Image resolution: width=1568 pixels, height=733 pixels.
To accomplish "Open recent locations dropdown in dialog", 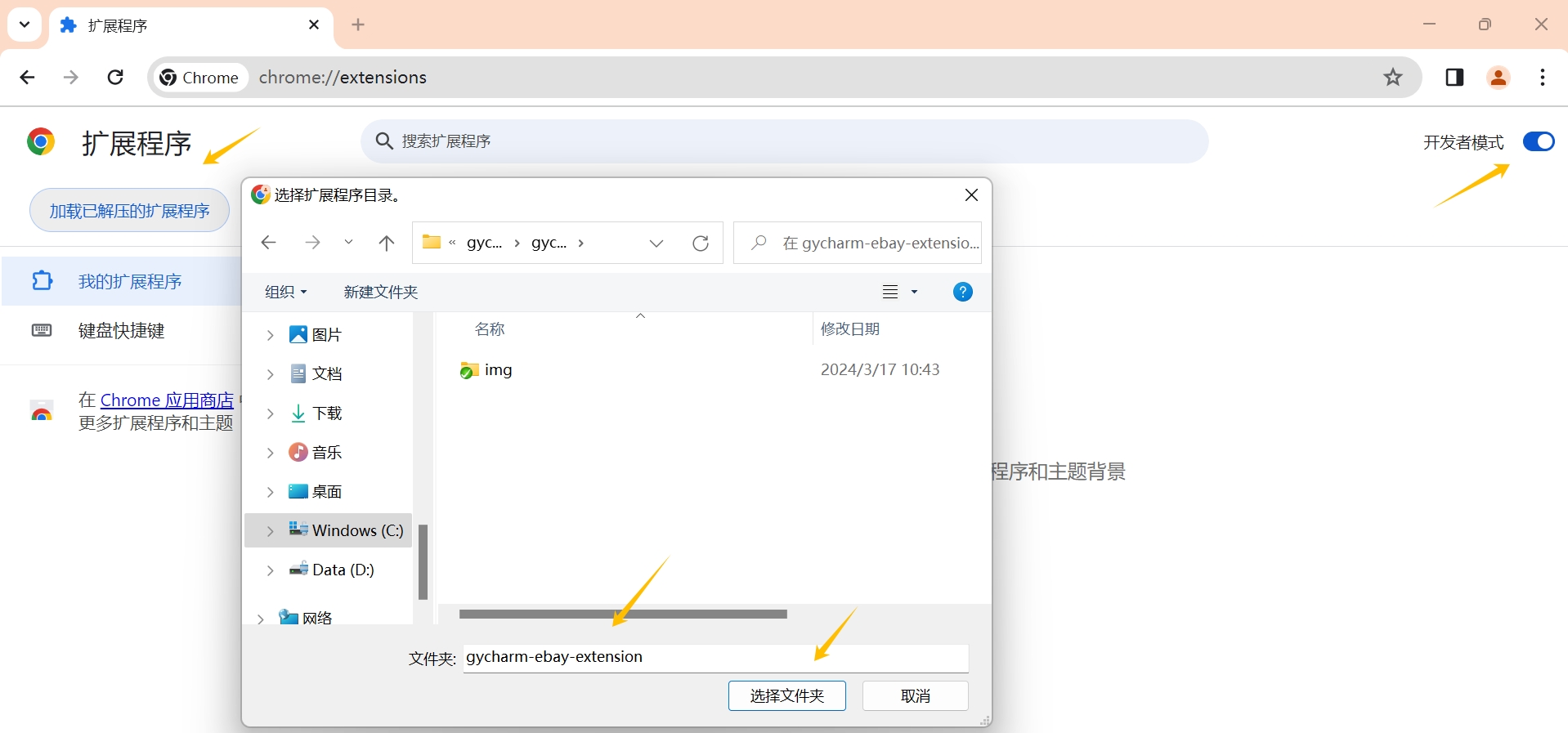I will pos(349,243).
